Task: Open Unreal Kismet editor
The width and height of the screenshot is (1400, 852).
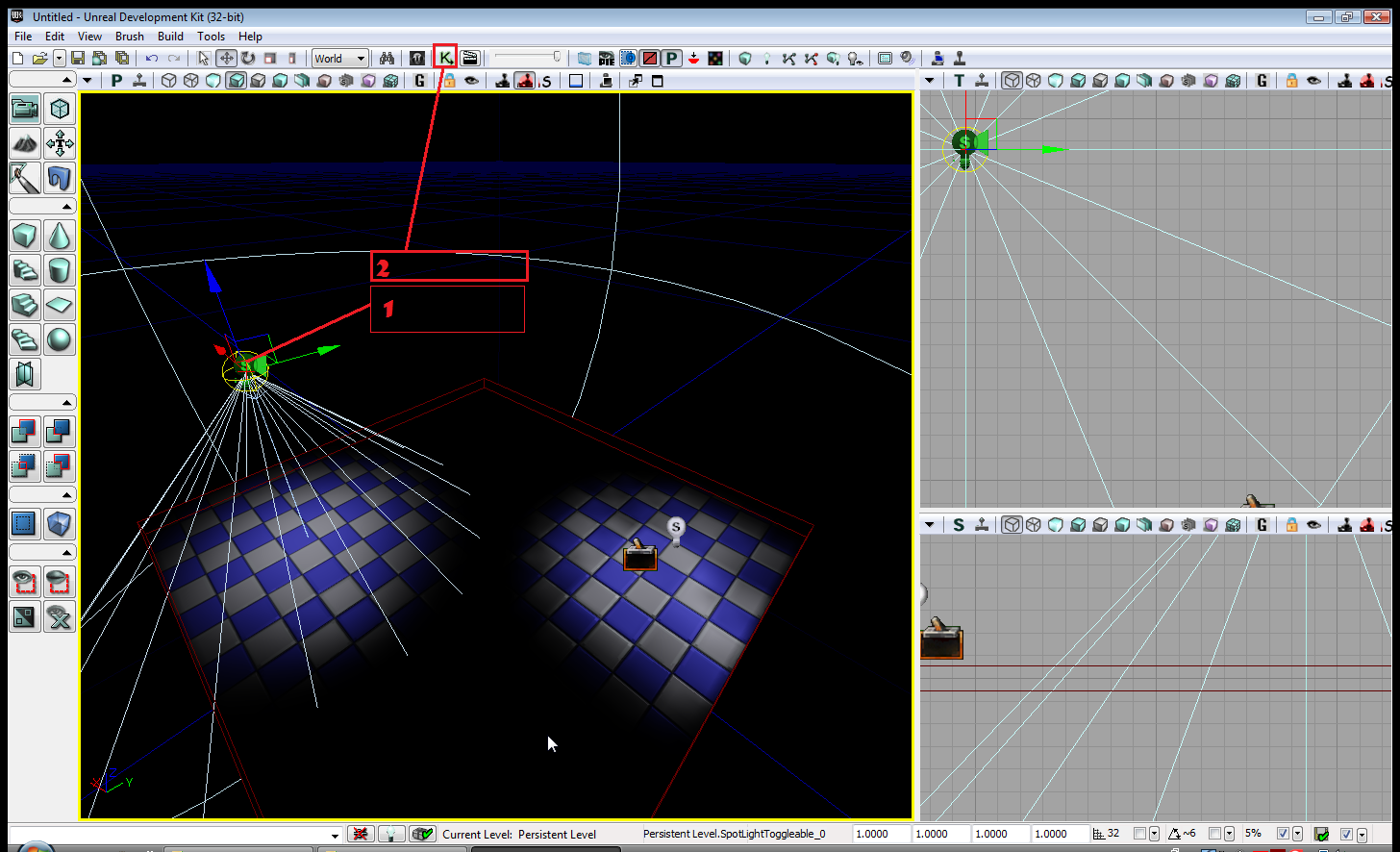Action: 445,59
